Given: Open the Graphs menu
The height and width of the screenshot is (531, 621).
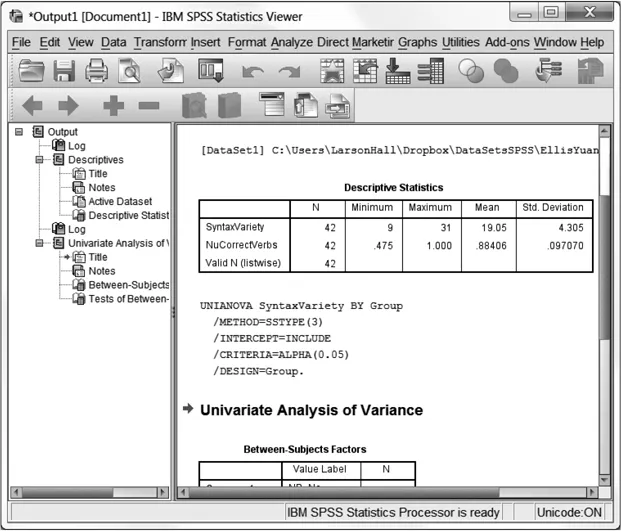Looking at the screenshot, I should (418, 42).
